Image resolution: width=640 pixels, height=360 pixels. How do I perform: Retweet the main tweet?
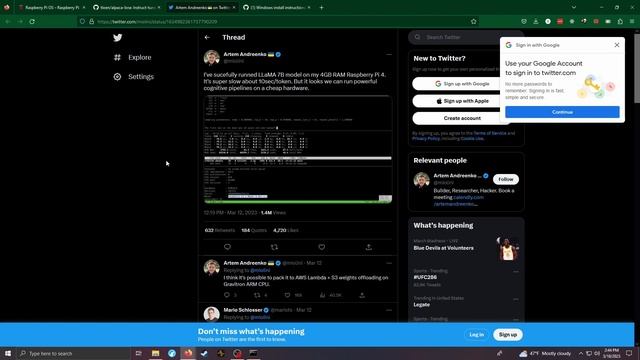pos(274,247)
